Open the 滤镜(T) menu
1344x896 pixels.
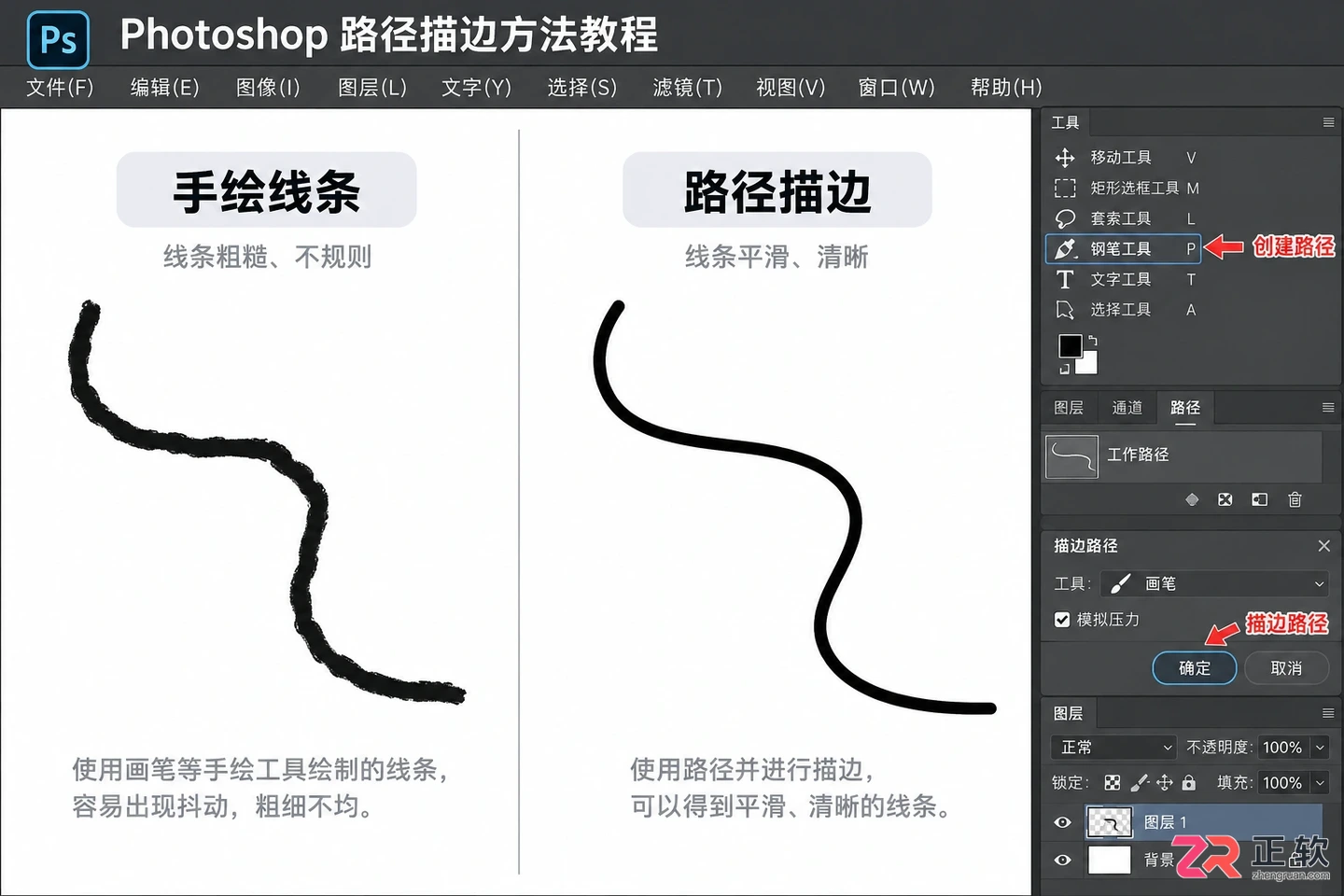[x=688, y=88]
